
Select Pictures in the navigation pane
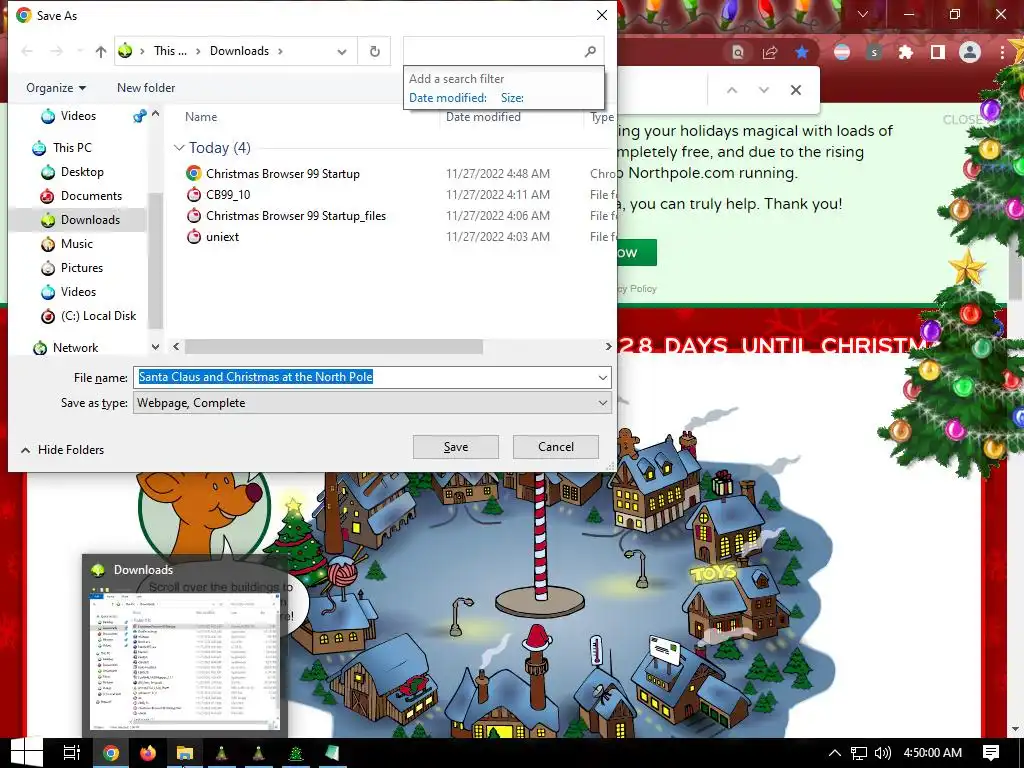(x=82, y=268)
